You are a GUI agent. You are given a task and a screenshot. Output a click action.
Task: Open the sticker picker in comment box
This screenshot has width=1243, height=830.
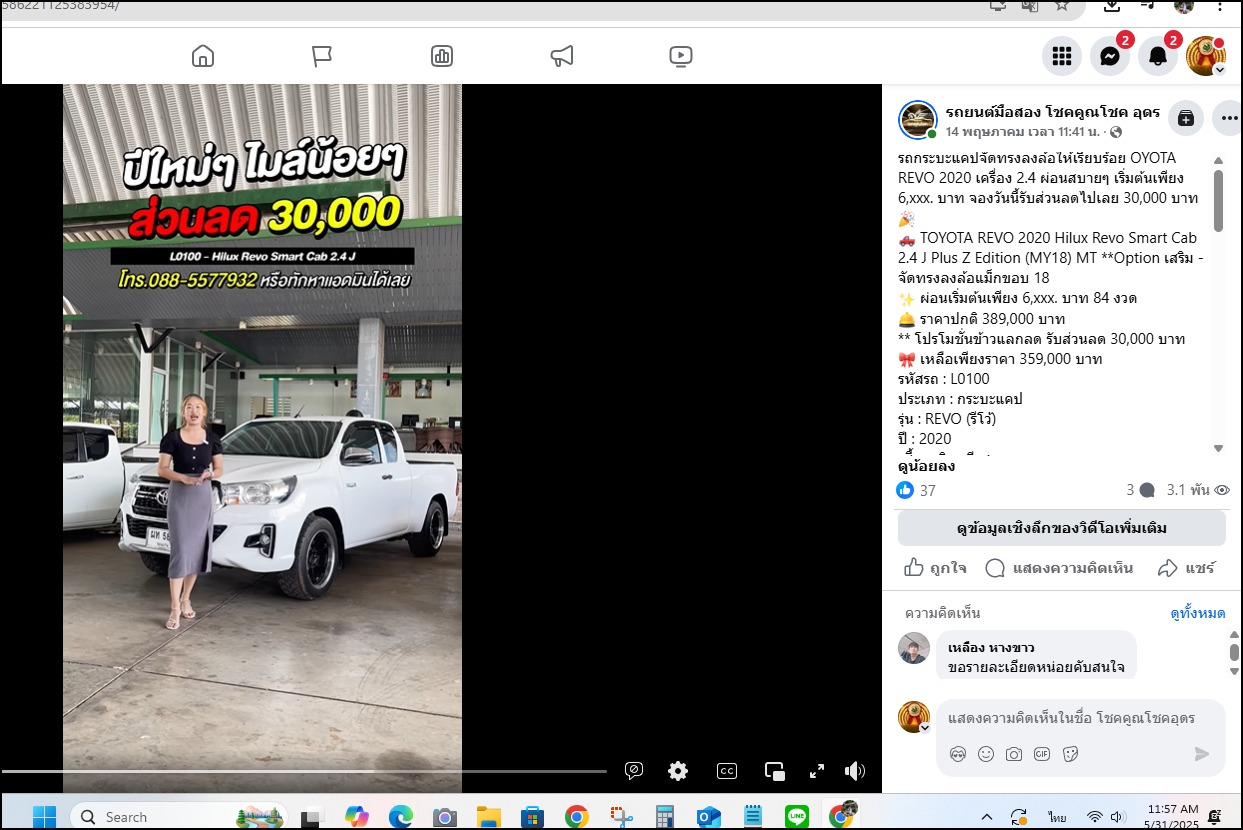(1070, 754)
